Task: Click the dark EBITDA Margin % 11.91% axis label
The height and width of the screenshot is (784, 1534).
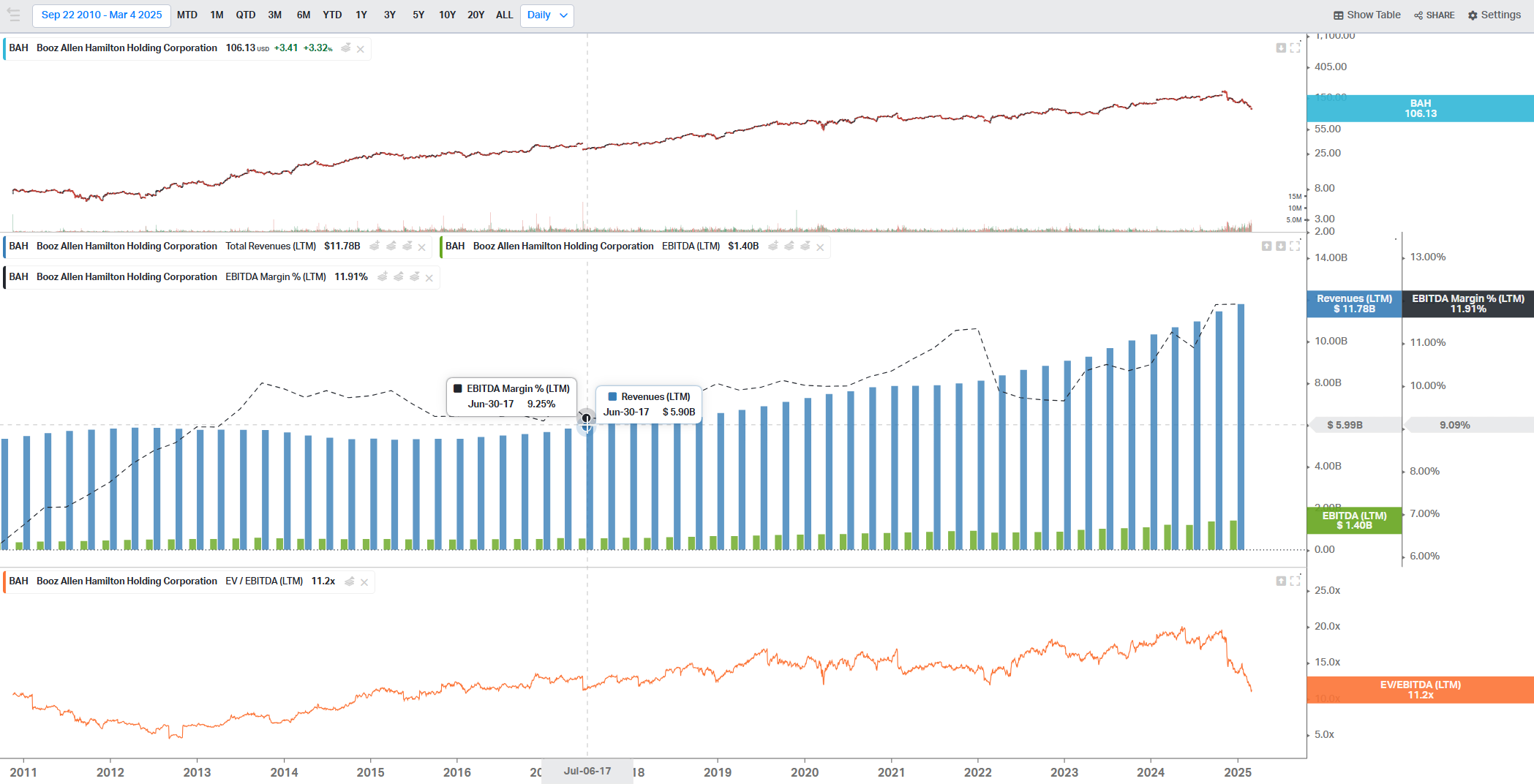Action: click(x=1468, y=304)
